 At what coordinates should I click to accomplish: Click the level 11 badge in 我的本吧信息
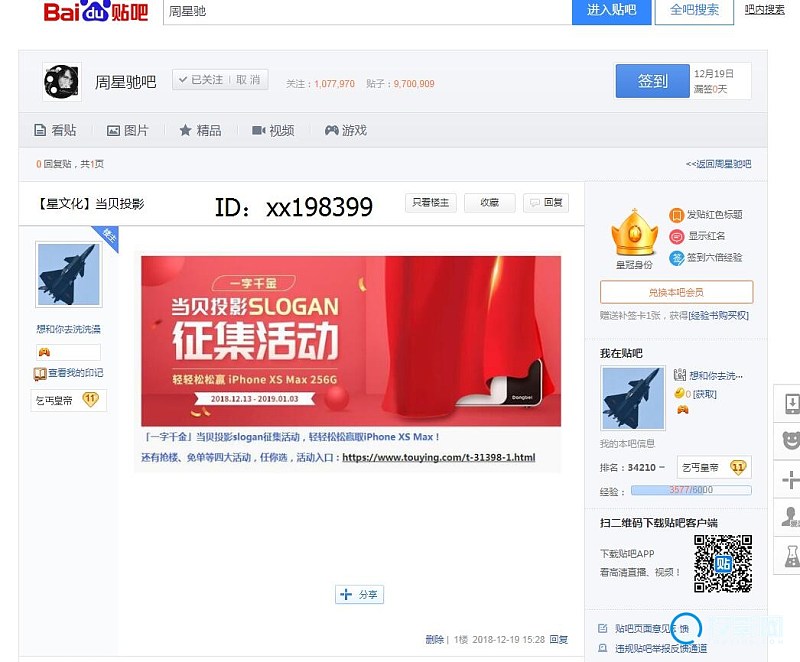(x=738, y=467)
